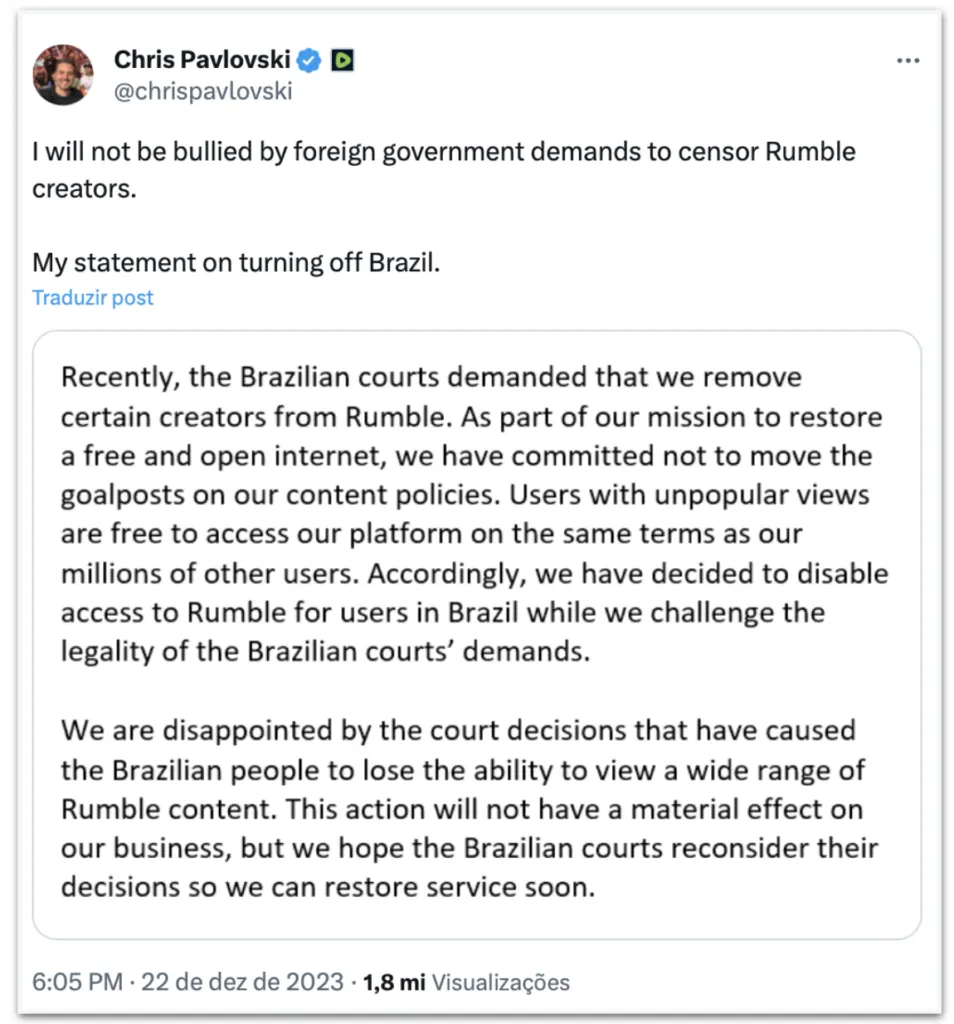Click the blue verified checkmark badge
Viewport: 954px width, 1024px height.
coord(308,61)
